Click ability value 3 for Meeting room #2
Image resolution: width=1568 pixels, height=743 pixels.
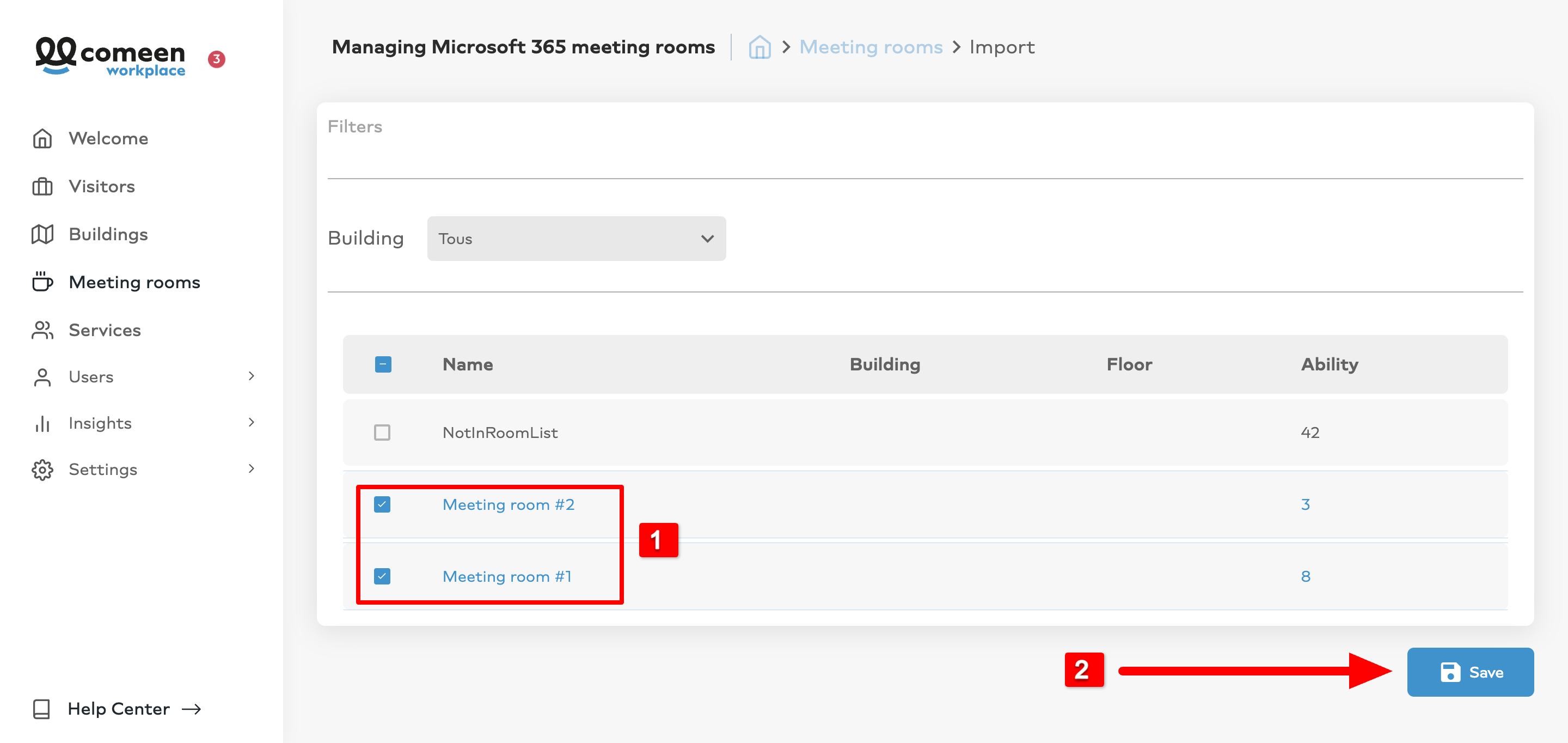1305,504
